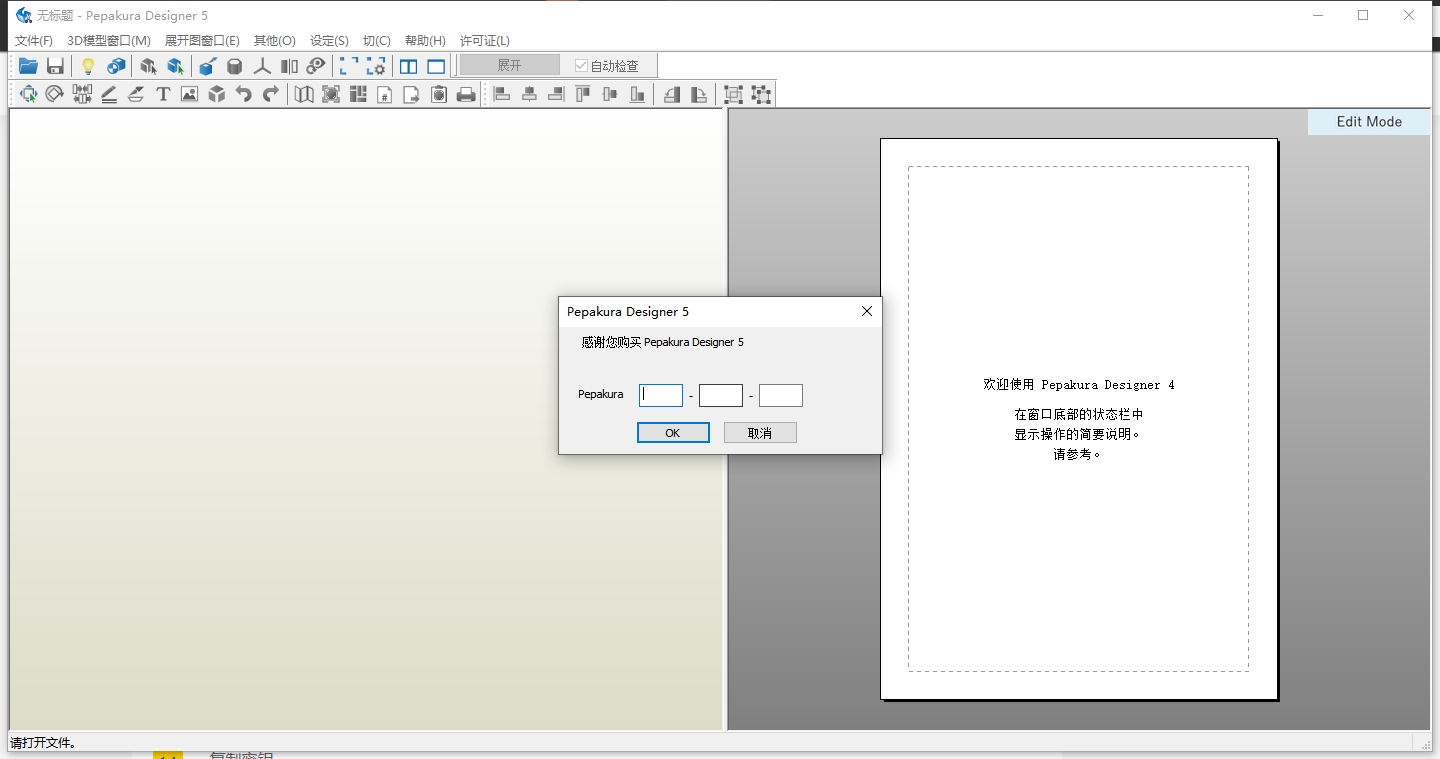Image resolution: width=1440 pixels, height=759 pixels.
Task: Select the move parts tool icon
Action: coord(28,94)
